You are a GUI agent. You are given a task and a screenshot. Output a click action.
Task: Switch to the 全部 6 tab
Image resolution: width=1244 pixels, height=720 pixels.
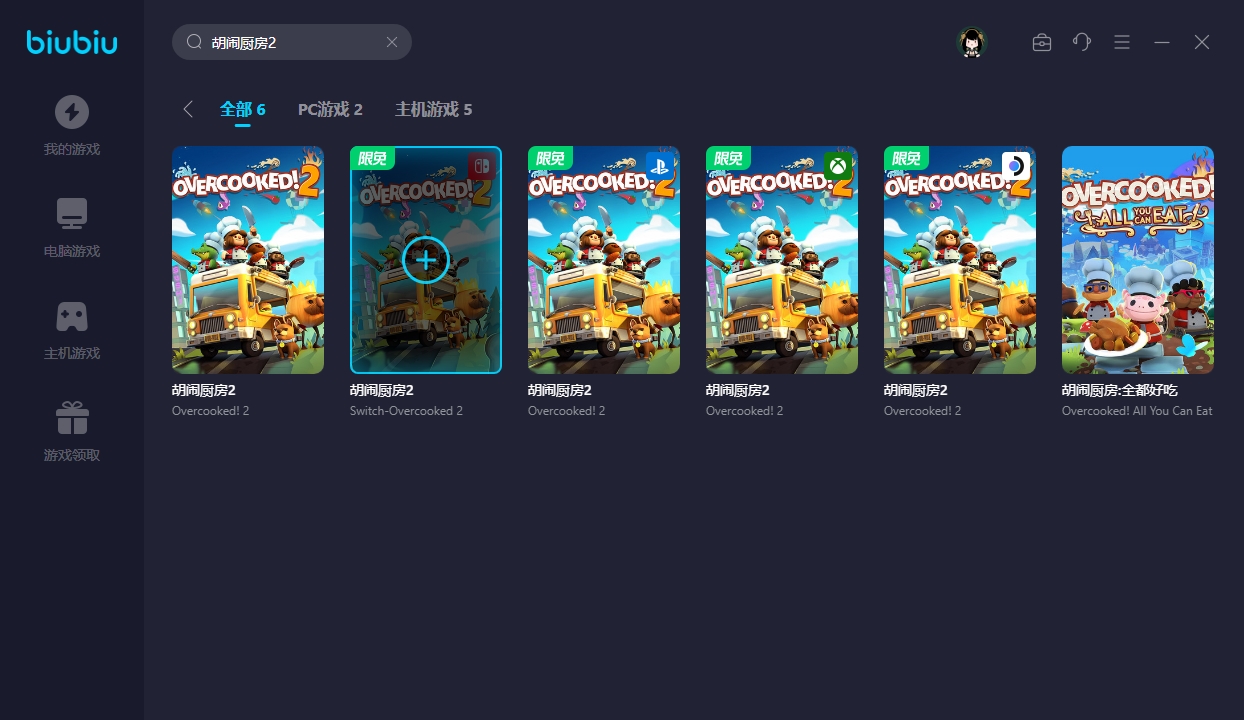[243, 109]
